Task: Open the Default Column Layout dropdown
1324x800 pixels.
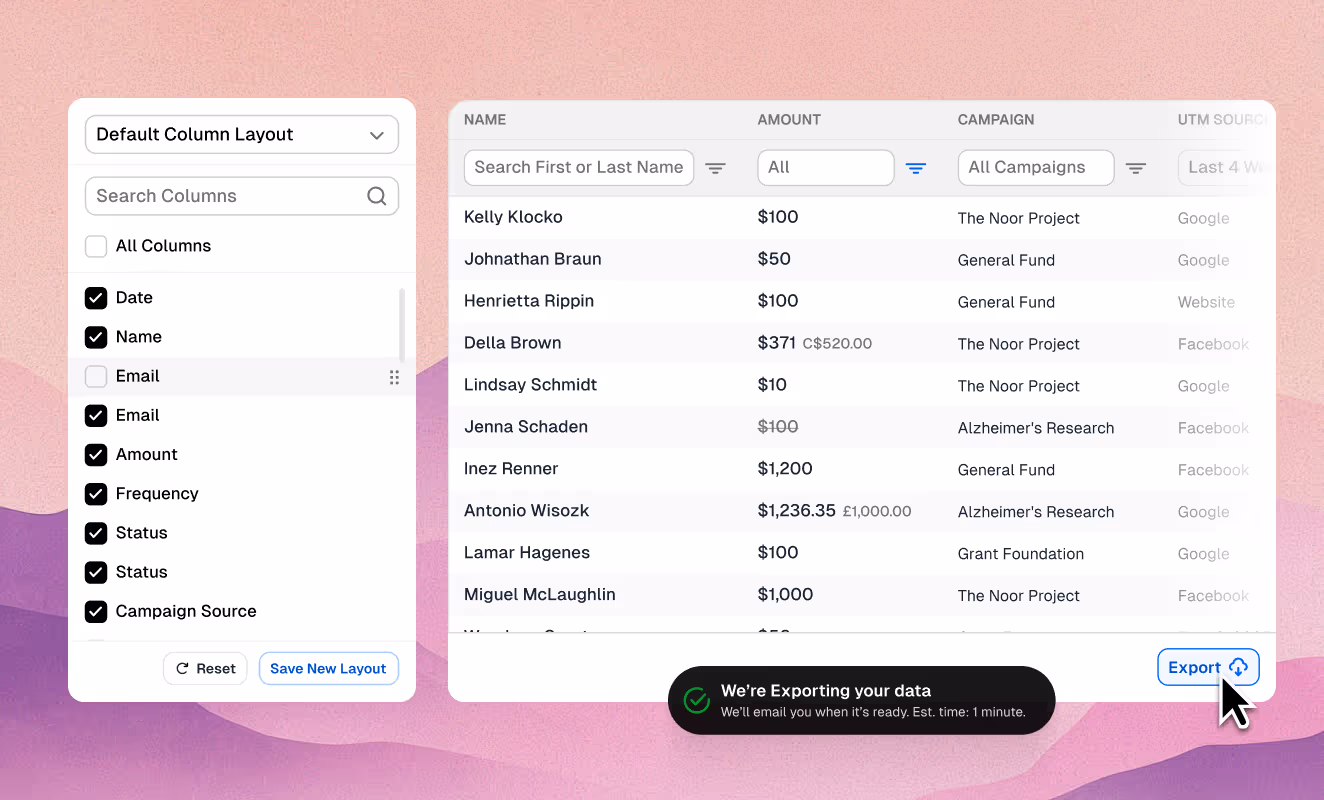Action: (242, 135)
